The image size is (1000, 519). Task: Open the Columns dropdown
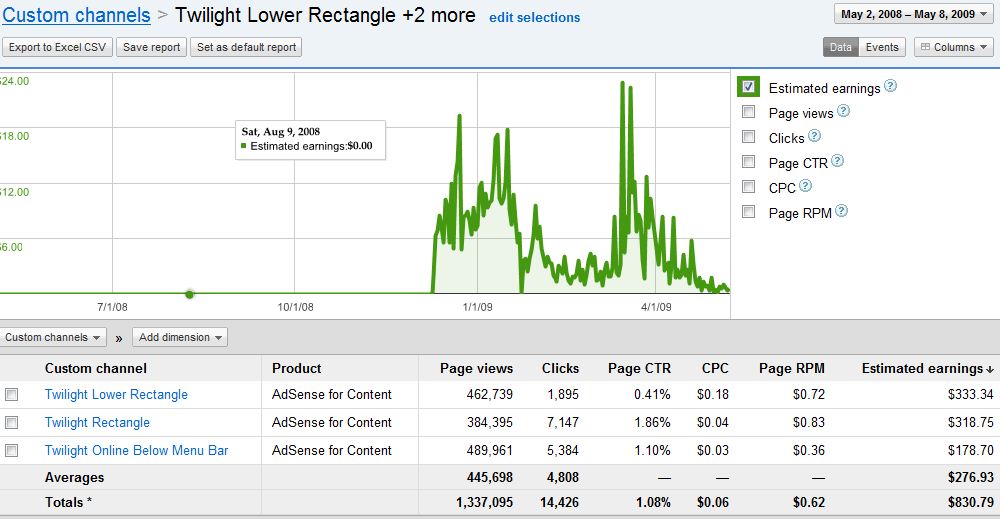coord(953,47)
